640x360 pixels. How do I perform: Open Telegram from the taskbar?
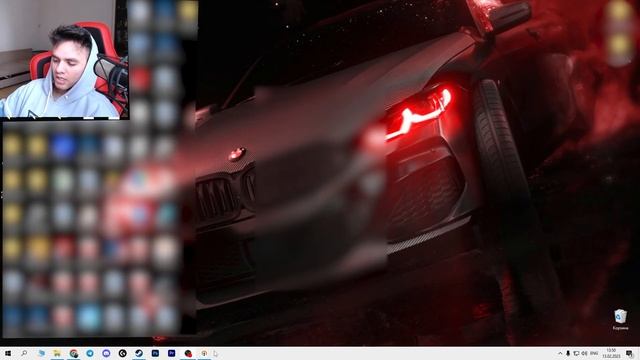(x=90, y=353)
